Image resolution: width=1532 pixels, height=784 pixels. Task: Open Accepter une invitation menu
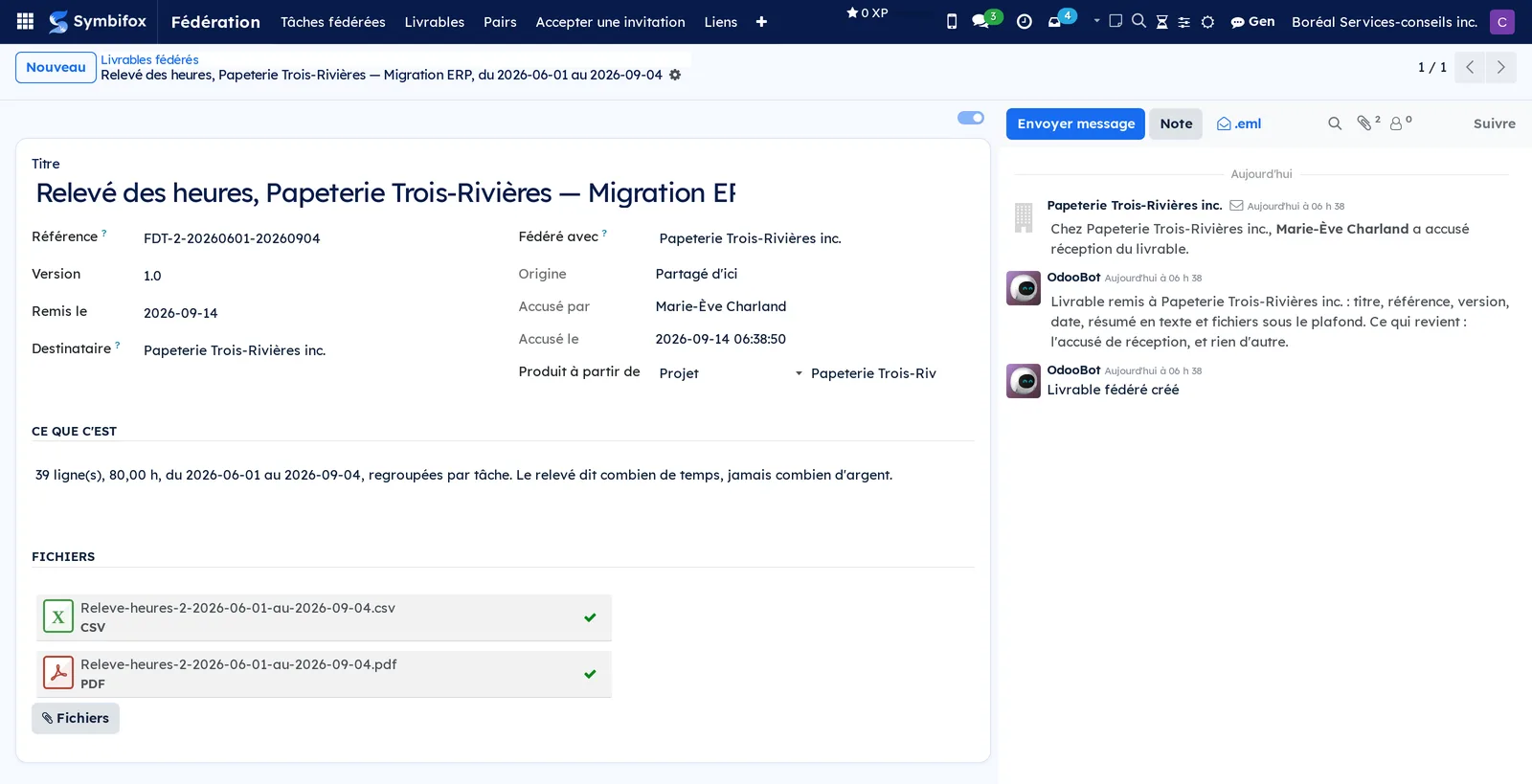[610, 21]
